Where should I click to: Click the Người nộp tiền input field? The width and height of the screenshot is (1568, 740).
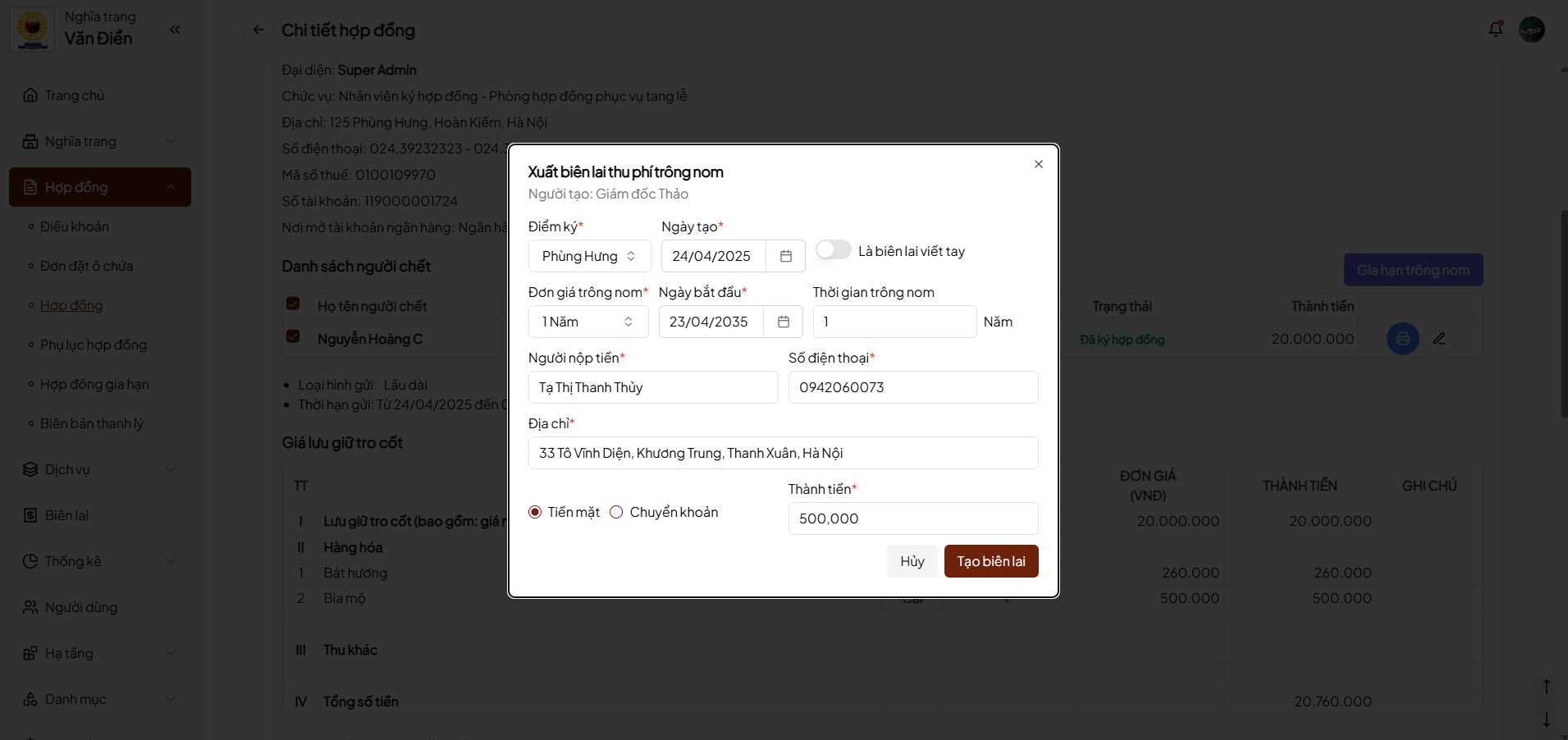click(652, 387)
